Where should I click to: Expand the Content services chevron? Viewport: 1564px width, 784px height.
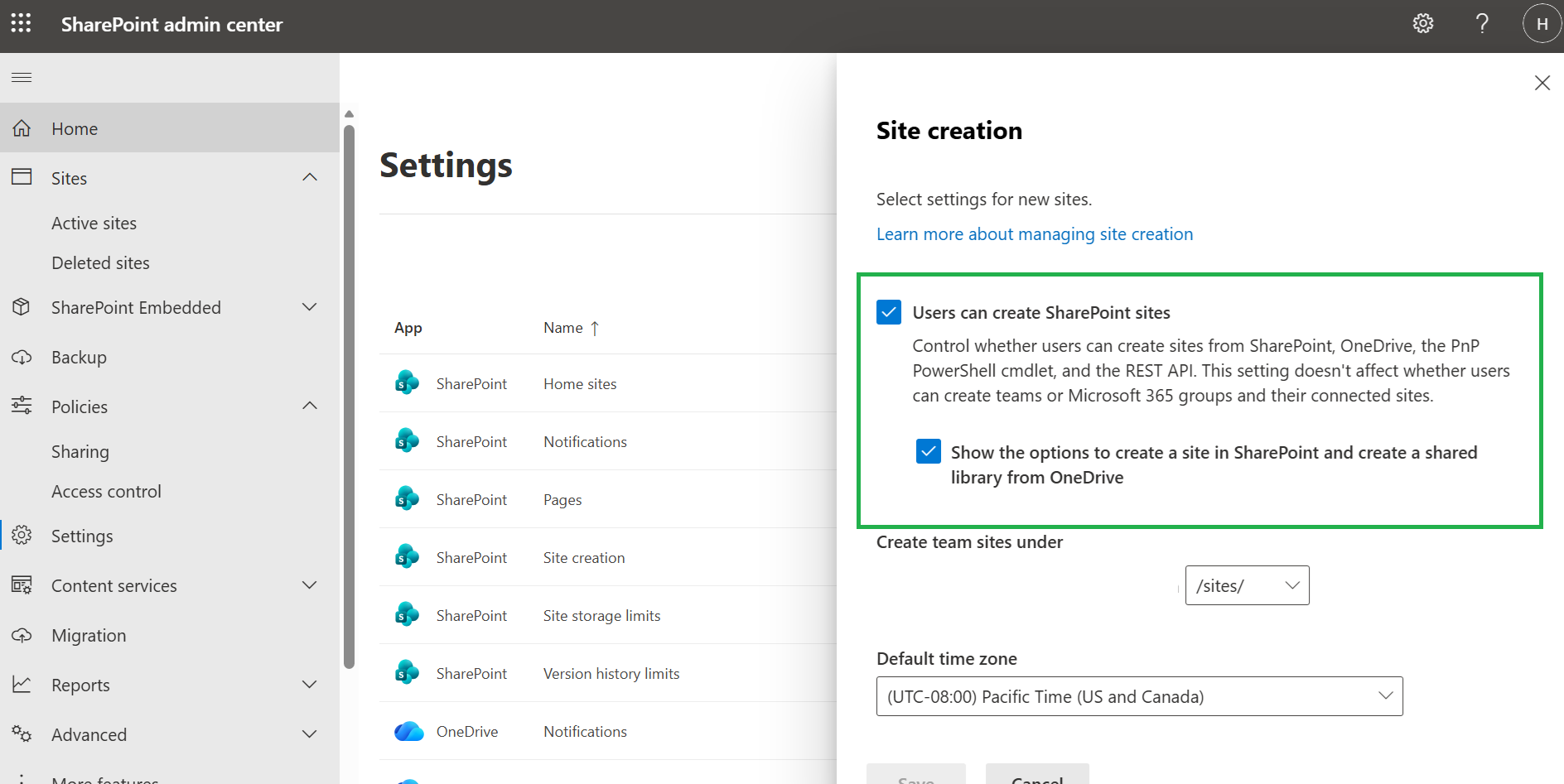[310, 585]
